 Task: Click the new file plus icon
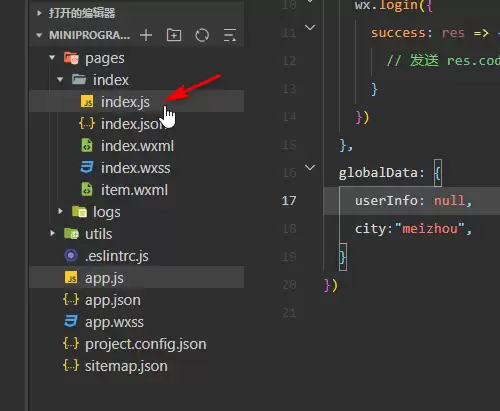(x=146, y=35)
